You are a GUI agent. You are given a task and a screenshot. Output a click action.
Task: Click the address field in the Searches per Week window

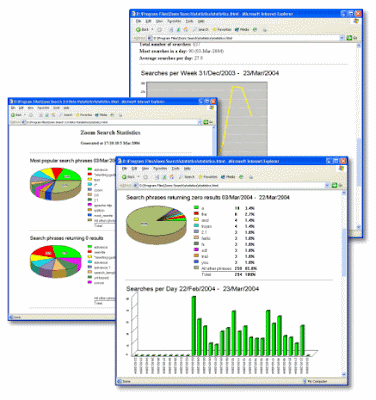pyautogui.click(x=246, y=38)
